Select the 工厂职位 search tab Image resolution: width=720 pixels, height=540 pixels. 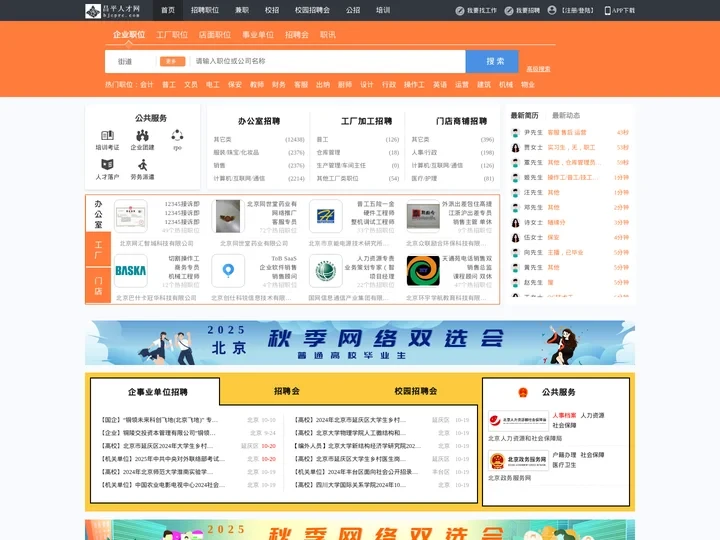[172, 35]
